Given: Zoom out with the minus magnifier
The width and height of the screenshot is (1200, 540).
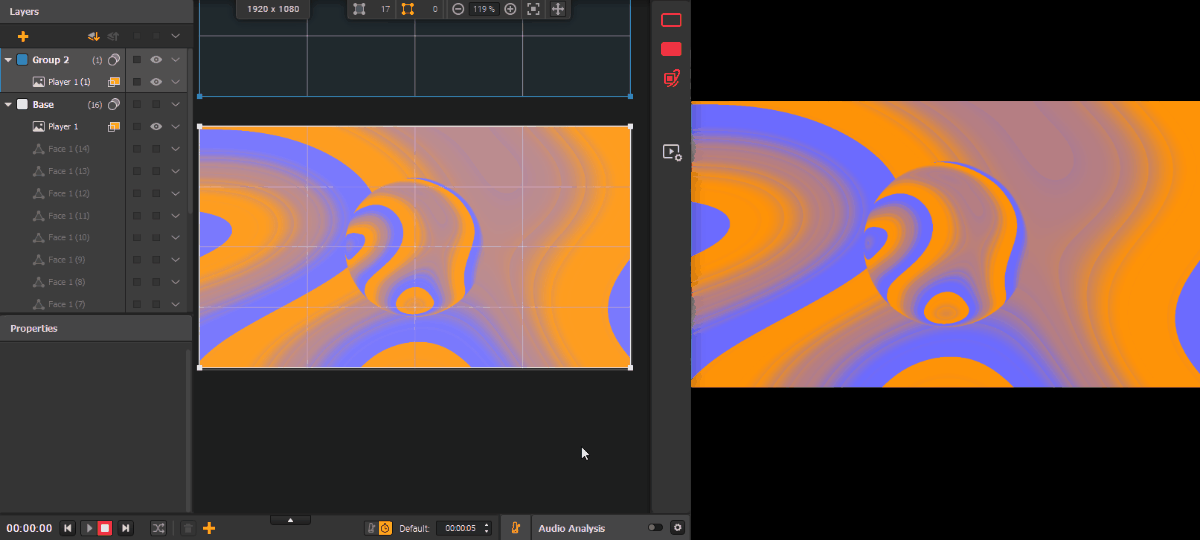Looking at the screenshot, I should tap(458, 9).
